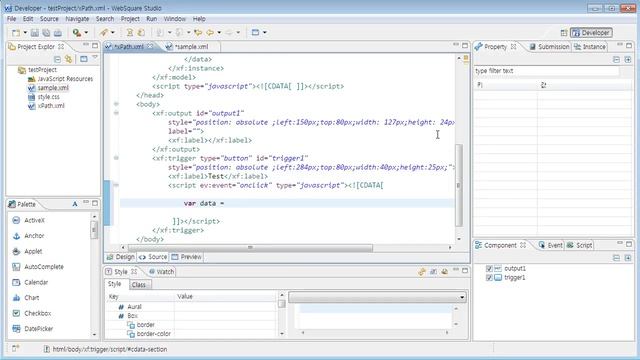Click the Save All toolbar icon

pyautogui.click(x=46, y=33)
